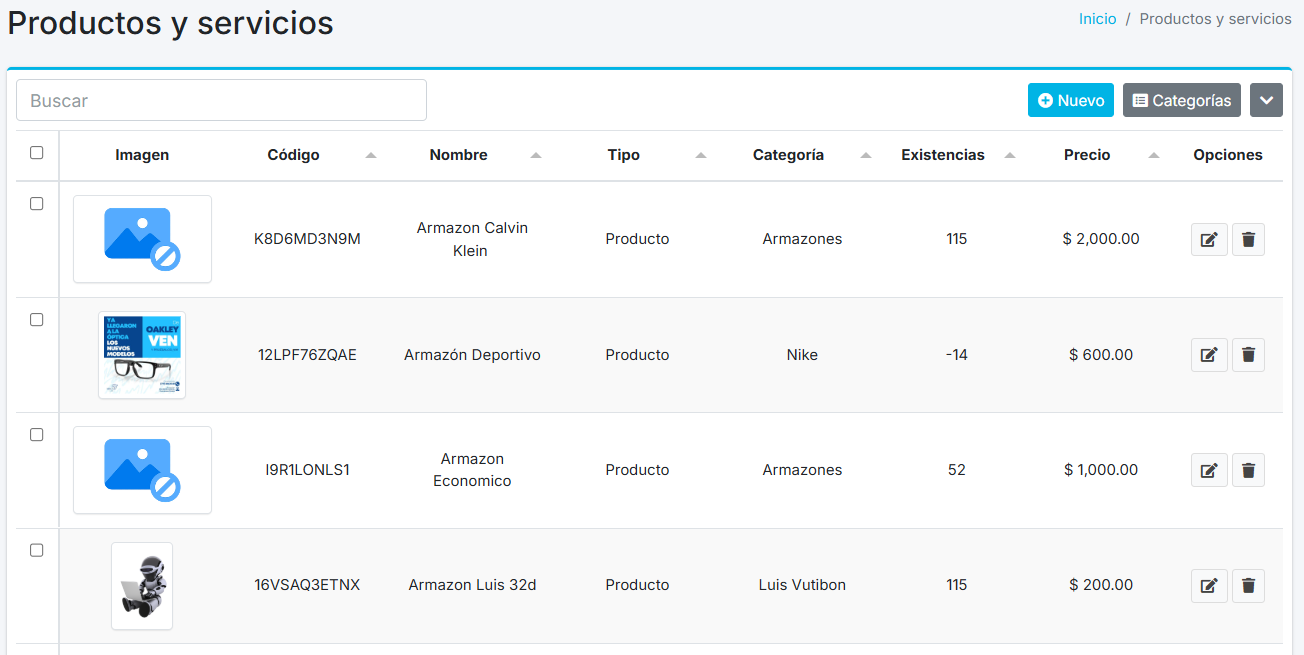Select the Armazón Deportivo row checkbox
The image size is (1304, 655).
point(37,320)
